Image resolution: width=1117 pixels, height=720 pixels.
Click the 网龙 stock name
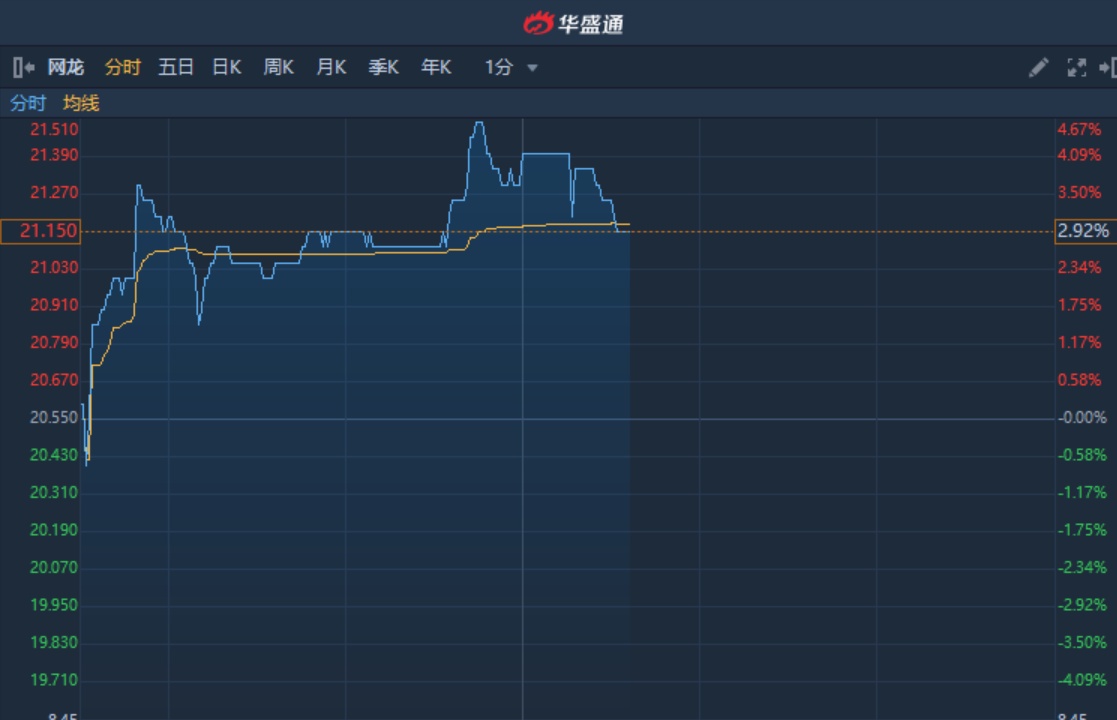(x=66, y=68)
